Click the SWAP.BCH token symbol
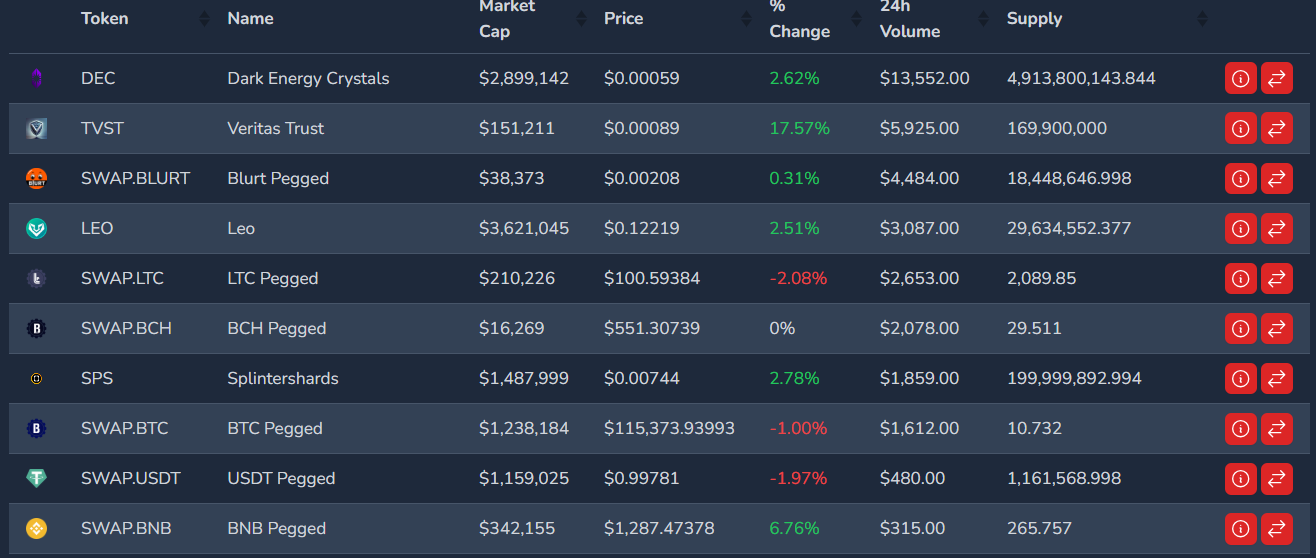 (126, 328)
